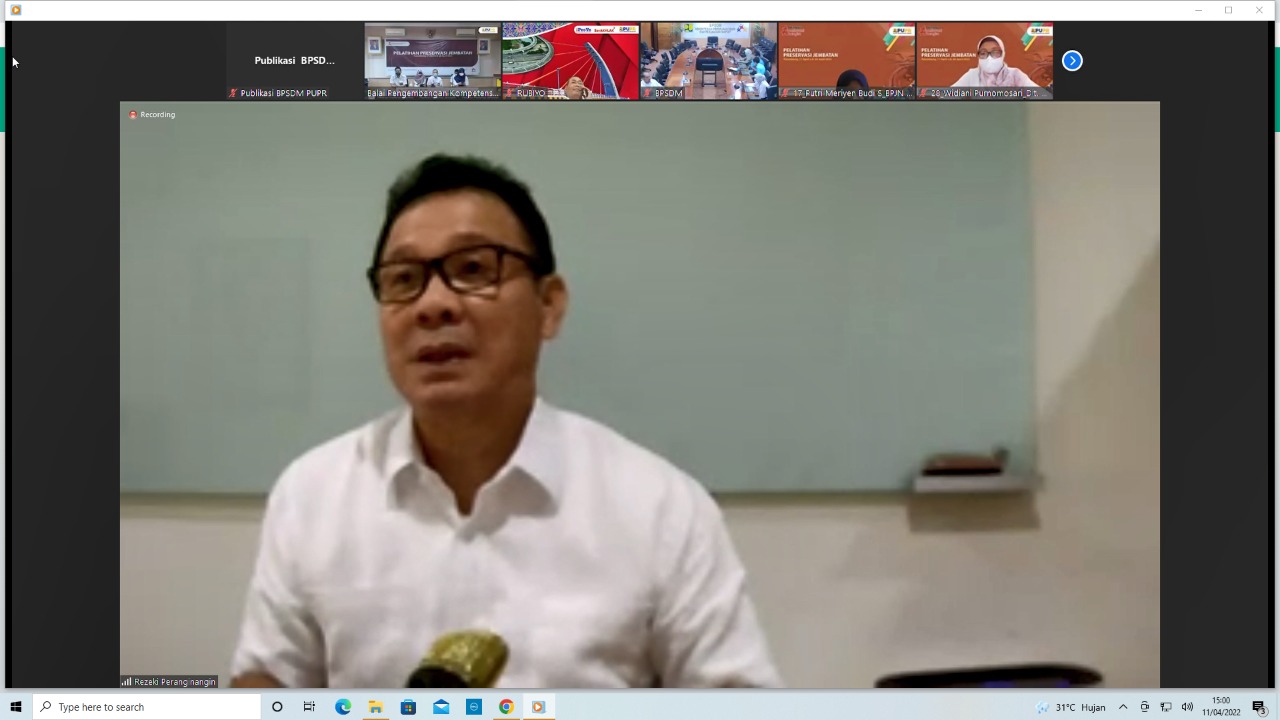Open the blue app next to Mail
The height and width of the screenshot is (720, 1280).
pos(474,707)
